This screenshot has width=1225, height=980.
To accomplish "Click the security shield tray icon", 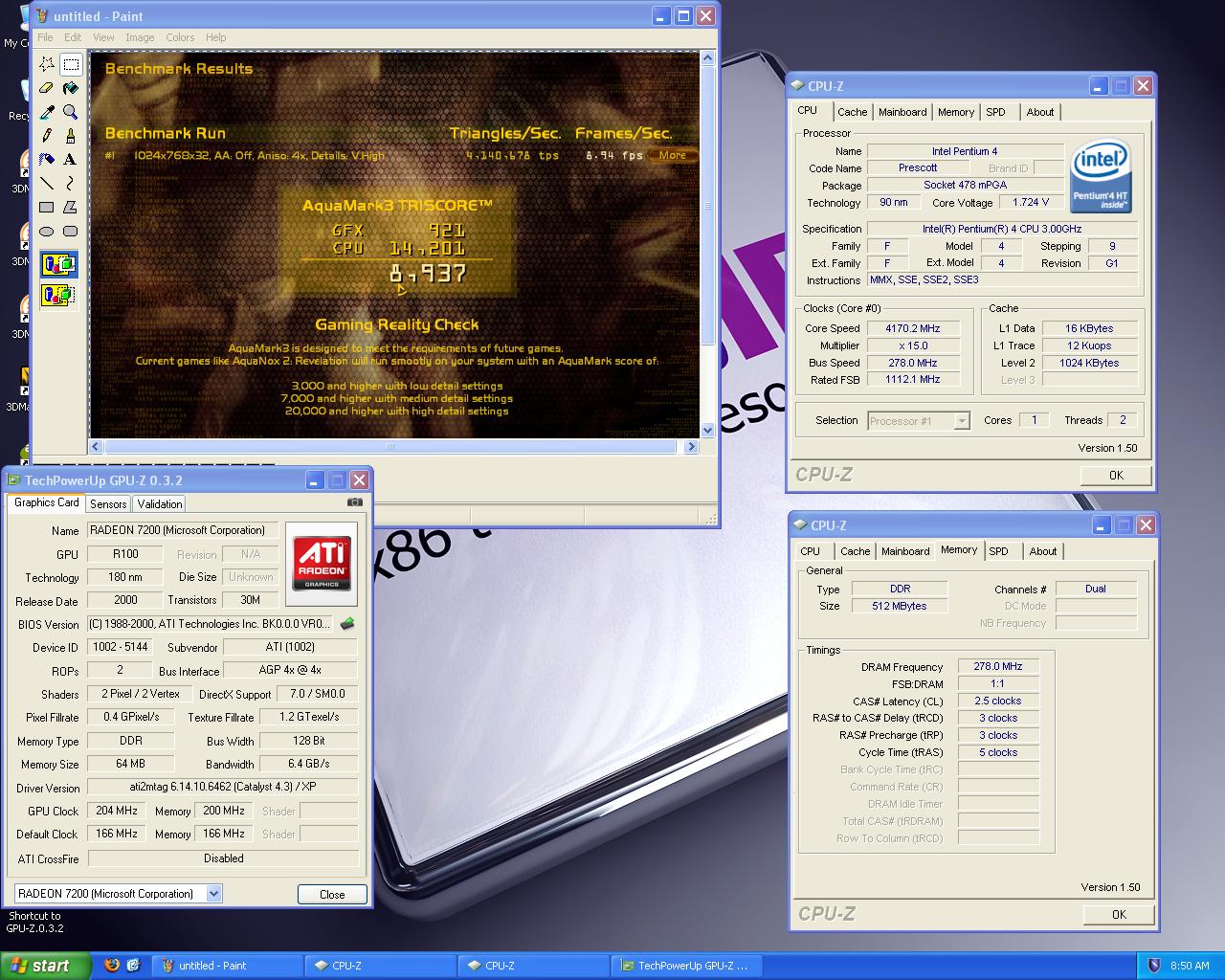I will coord(1153,966).
